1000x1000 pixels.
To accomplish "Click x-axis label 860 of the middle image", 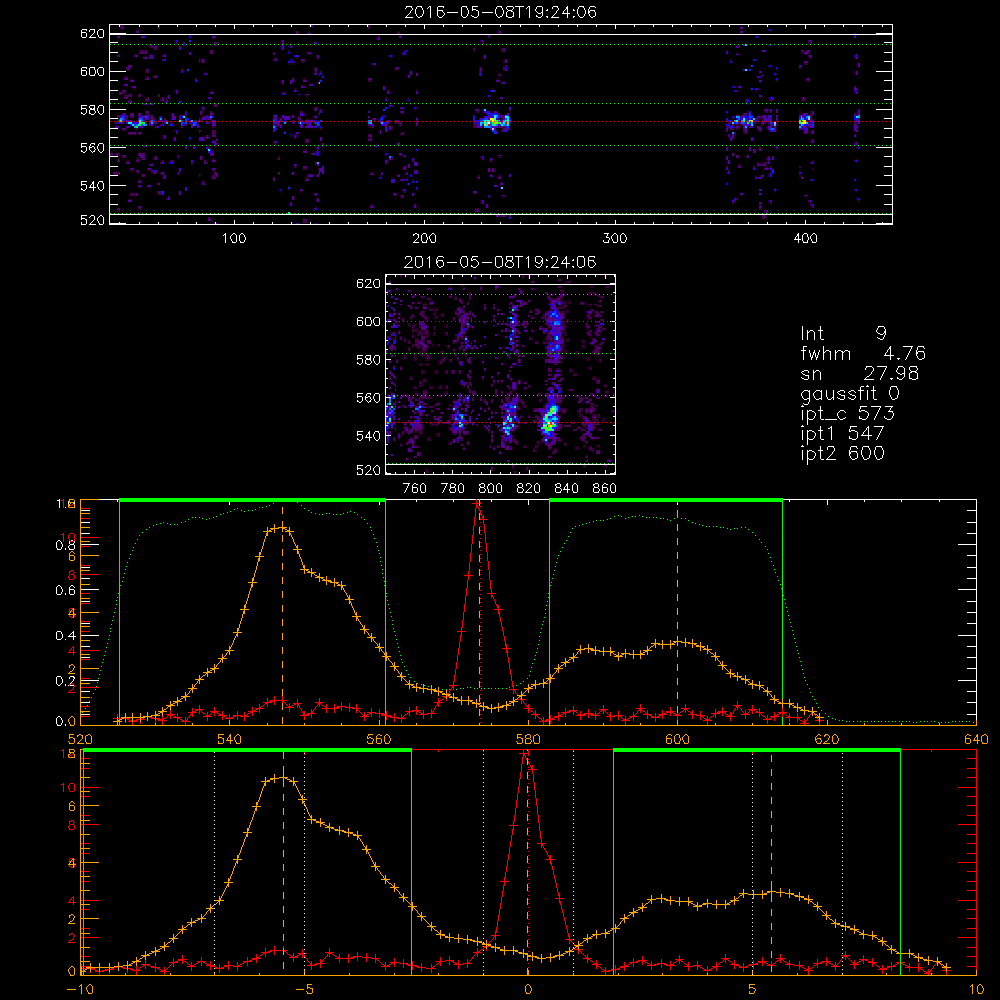I will tap(605, 489).
